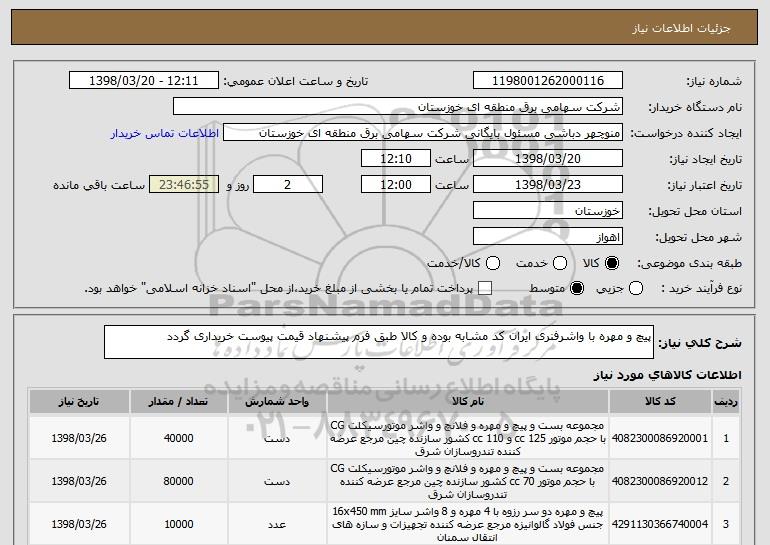Select the کالا radio button
The height and width of the screenshot is (545, 770).
(612, 262)
